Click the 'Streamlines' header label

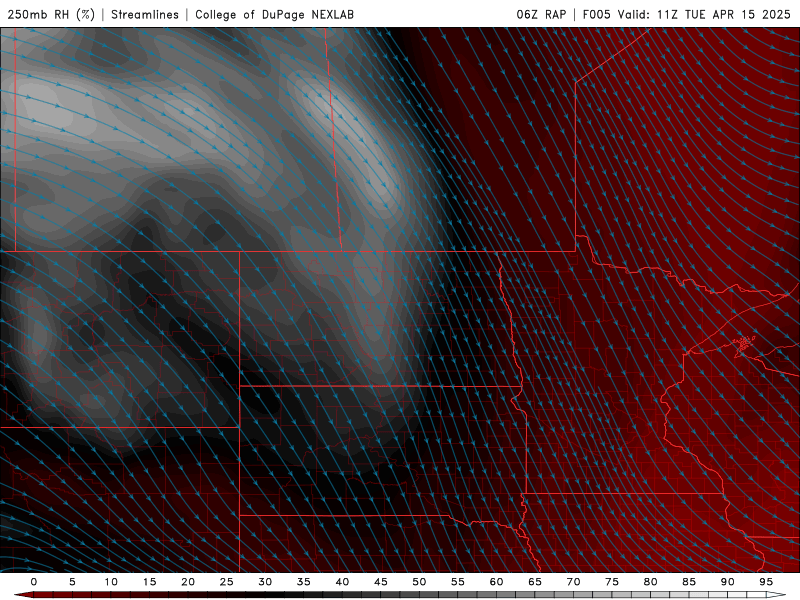pyautogui.click(x=145, y=14)
